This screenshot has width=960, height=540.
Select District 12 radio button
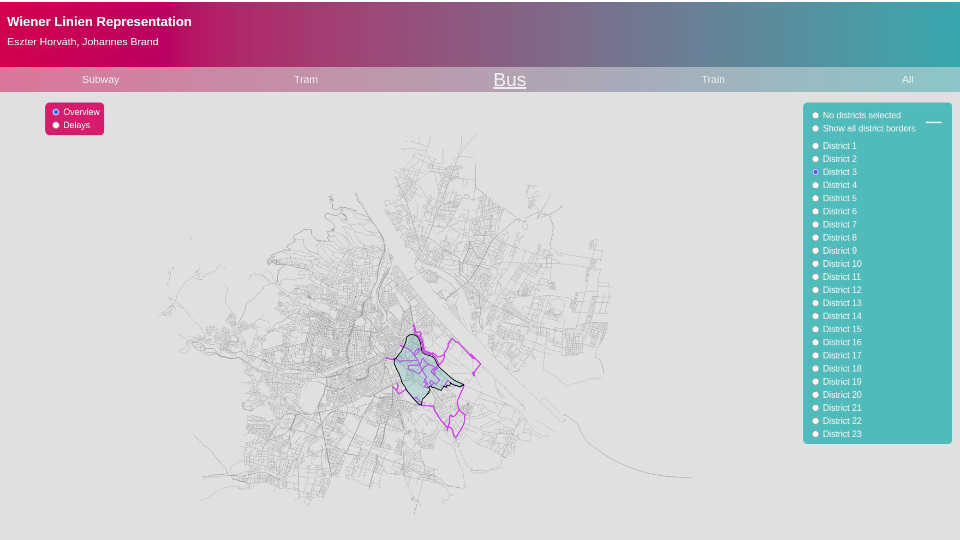tap(816, 290)
